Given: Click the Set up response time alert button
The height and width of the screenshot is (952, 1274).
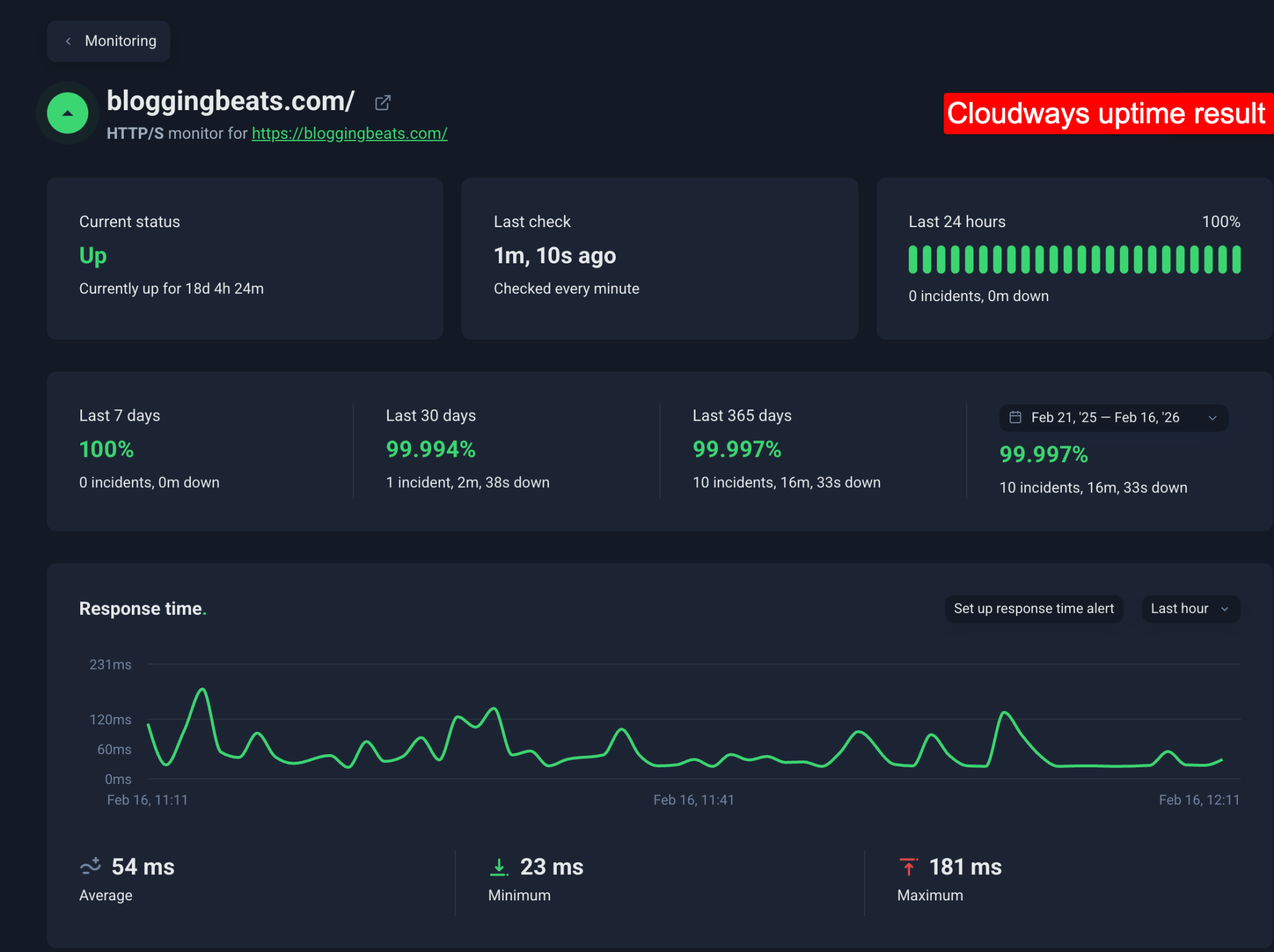Looking at the screenshot, I should pos(1034,609).
